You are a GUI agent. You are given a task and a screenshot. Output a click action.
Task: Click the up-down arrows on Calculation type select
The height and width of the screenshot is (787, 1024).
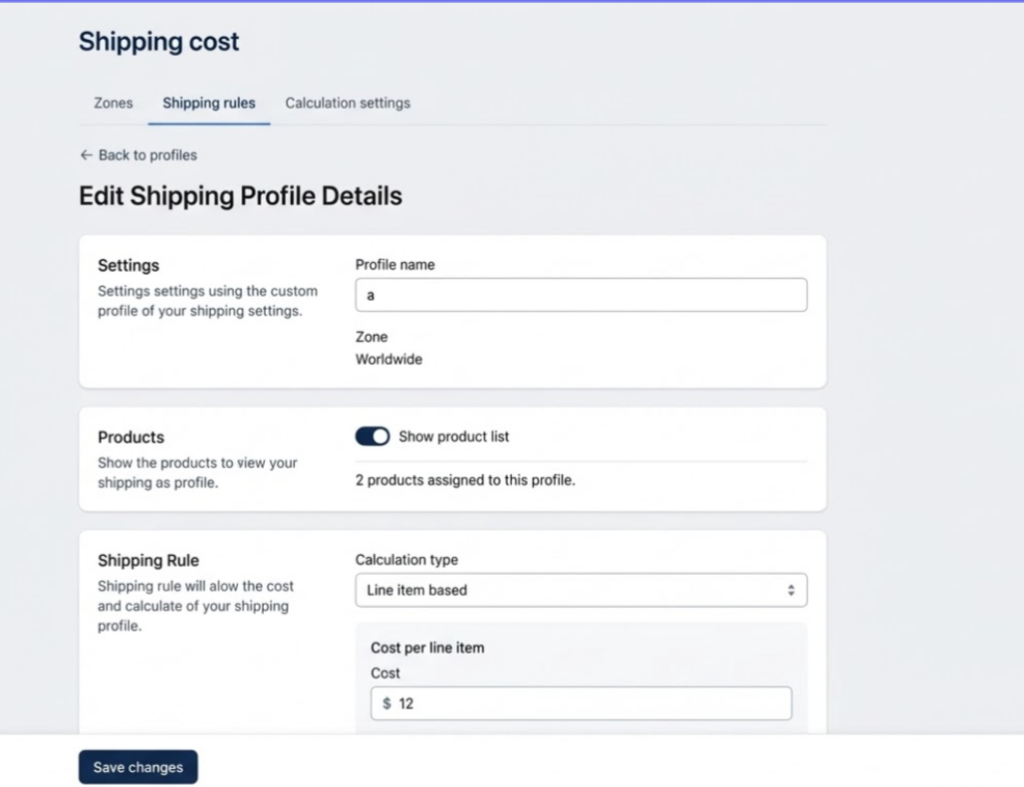pyautogui.click(x=790, y=590)
